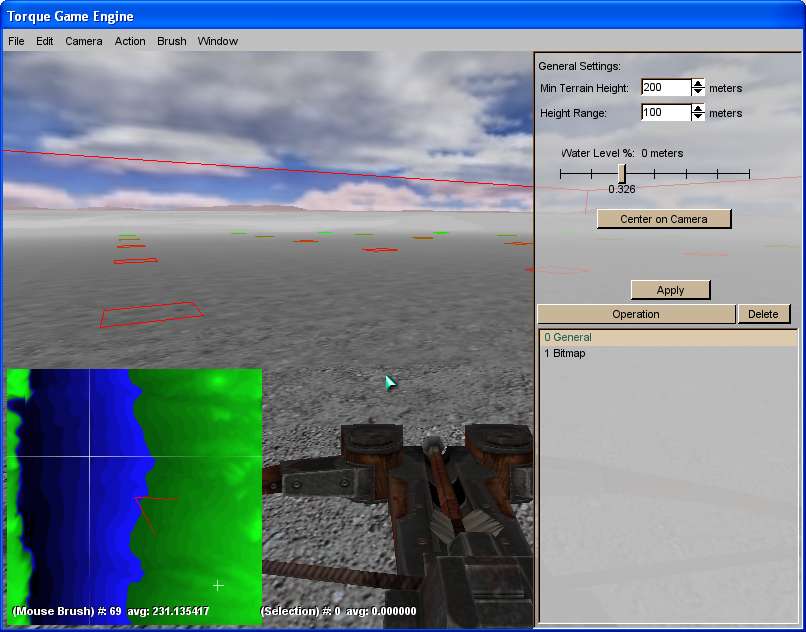
Task: Increase Min Terrain Height with up arrow
Action: click(x=698, y=84)
